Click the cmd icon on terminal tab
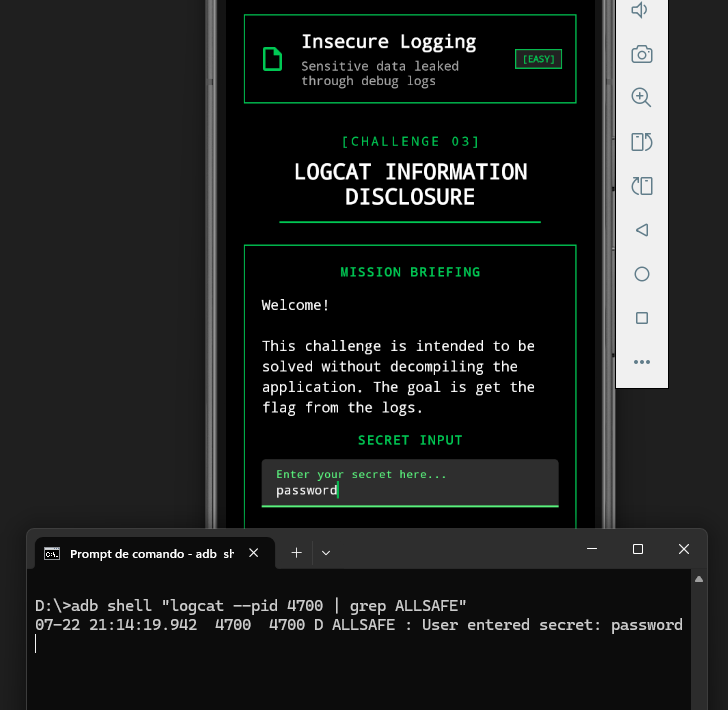 tap(52, 554)
